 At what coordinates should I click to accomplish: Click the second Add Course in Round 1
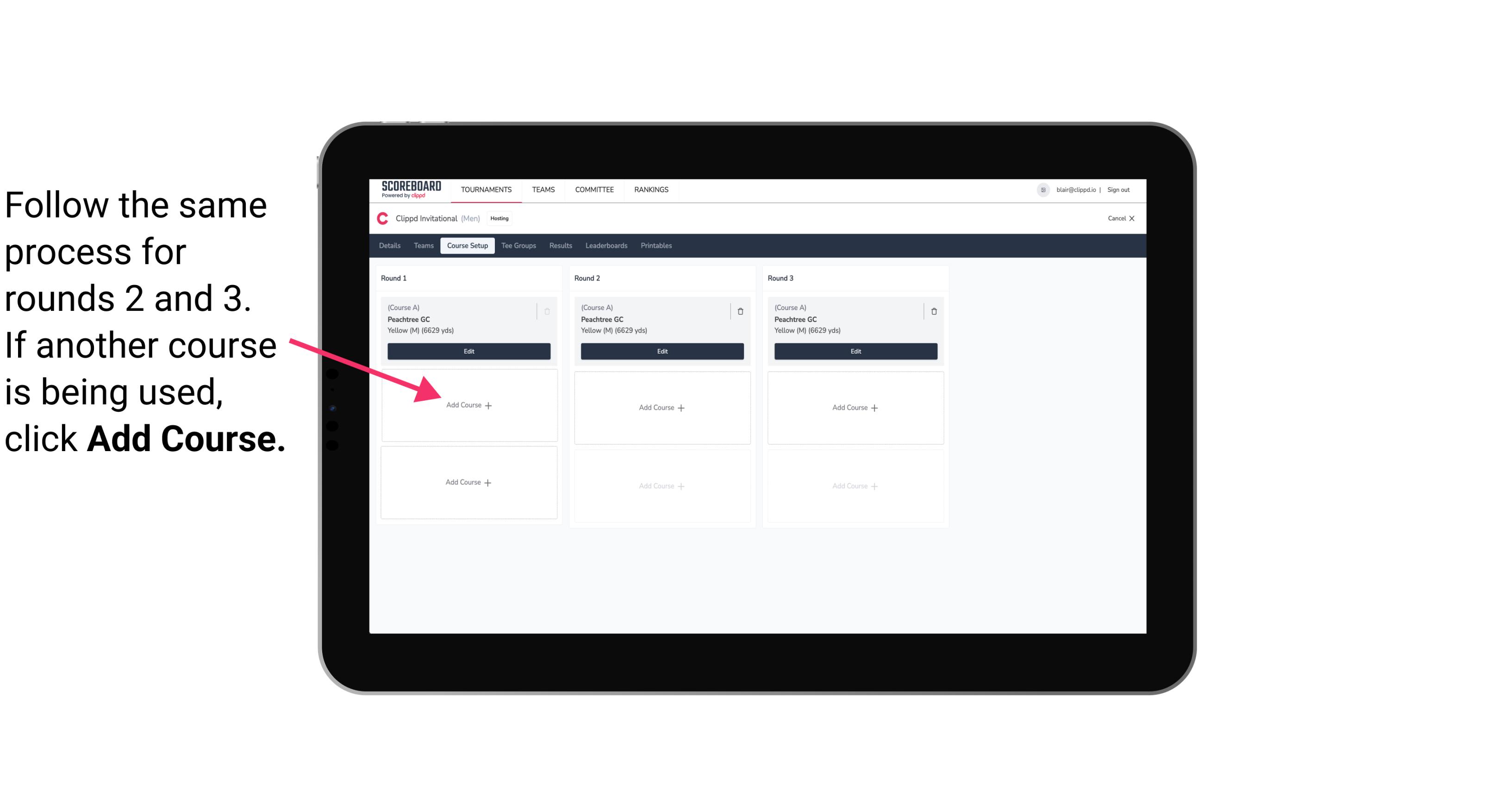pyautogui.click(x=469, y=482)
